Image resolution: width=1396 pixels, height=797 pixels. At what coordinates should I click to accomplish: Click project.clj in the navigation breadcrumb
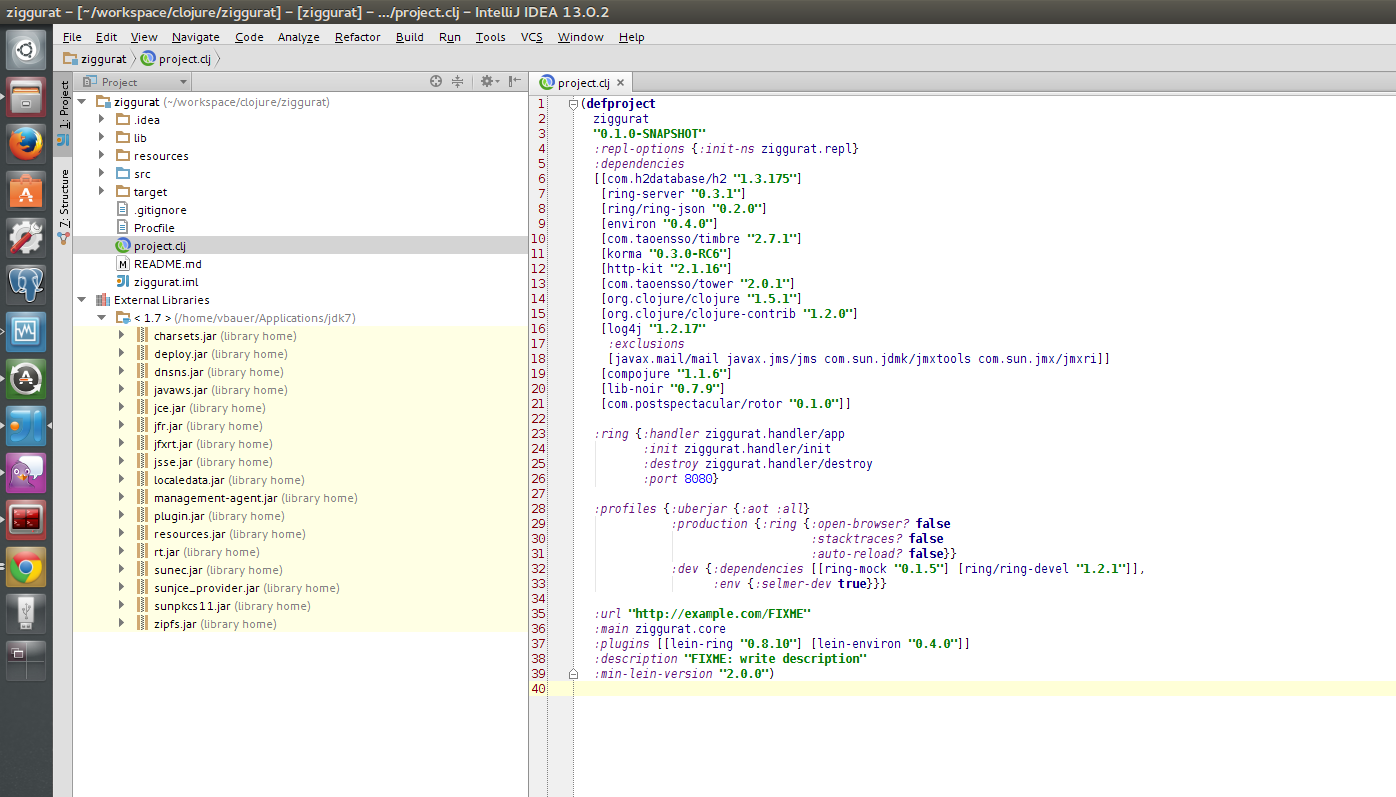click(185, 59)
